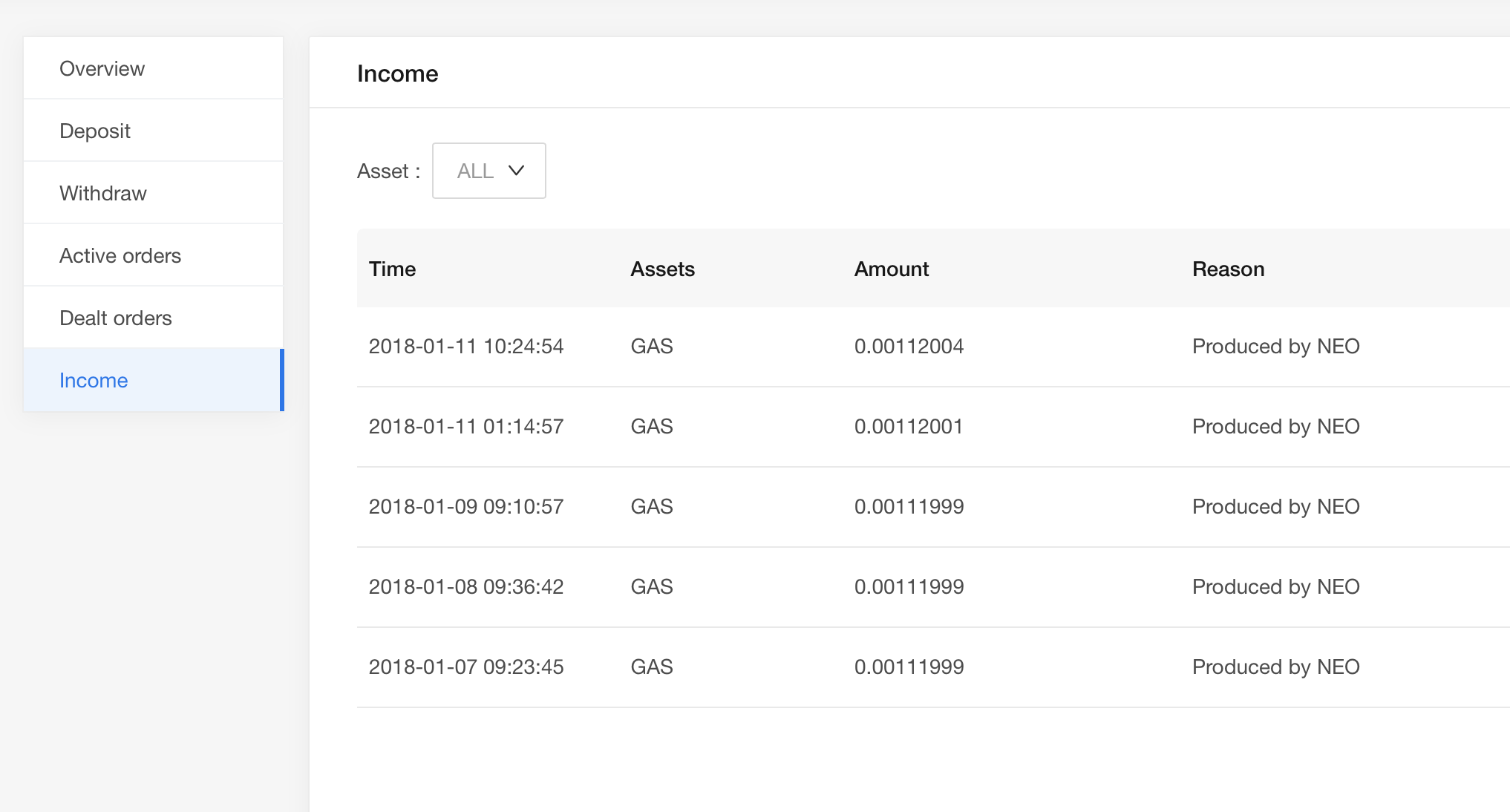Select row dated 2018-01-11 10:24:54

click(x=466, y=346)
